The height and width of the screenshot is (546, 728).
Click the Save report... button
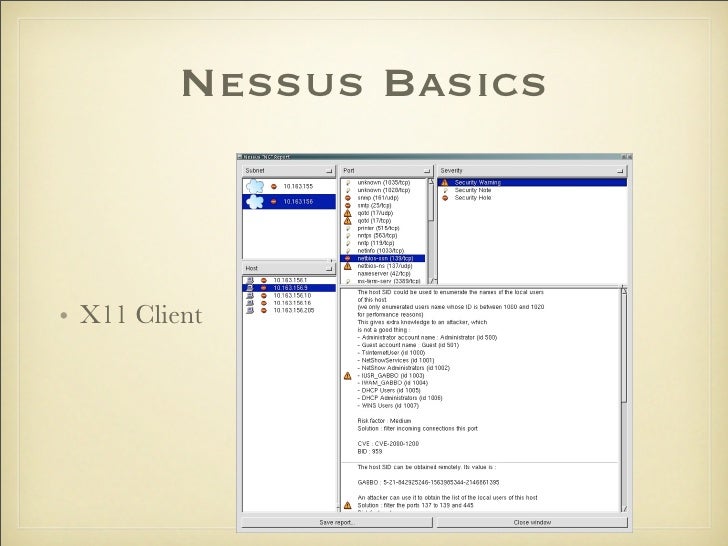pos(337,522)
